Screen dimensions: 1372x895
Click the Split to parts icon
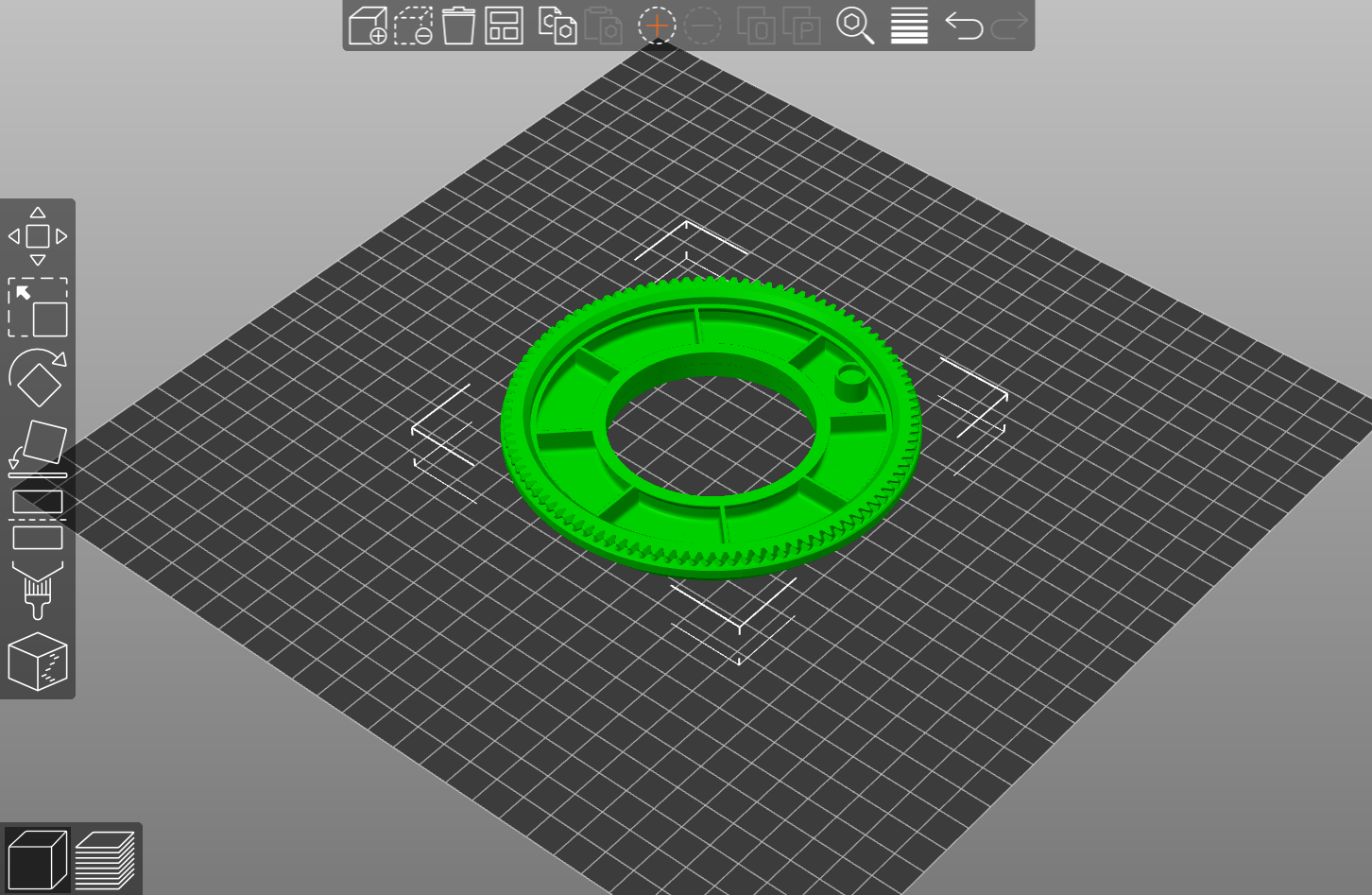[x=801, y=26]
